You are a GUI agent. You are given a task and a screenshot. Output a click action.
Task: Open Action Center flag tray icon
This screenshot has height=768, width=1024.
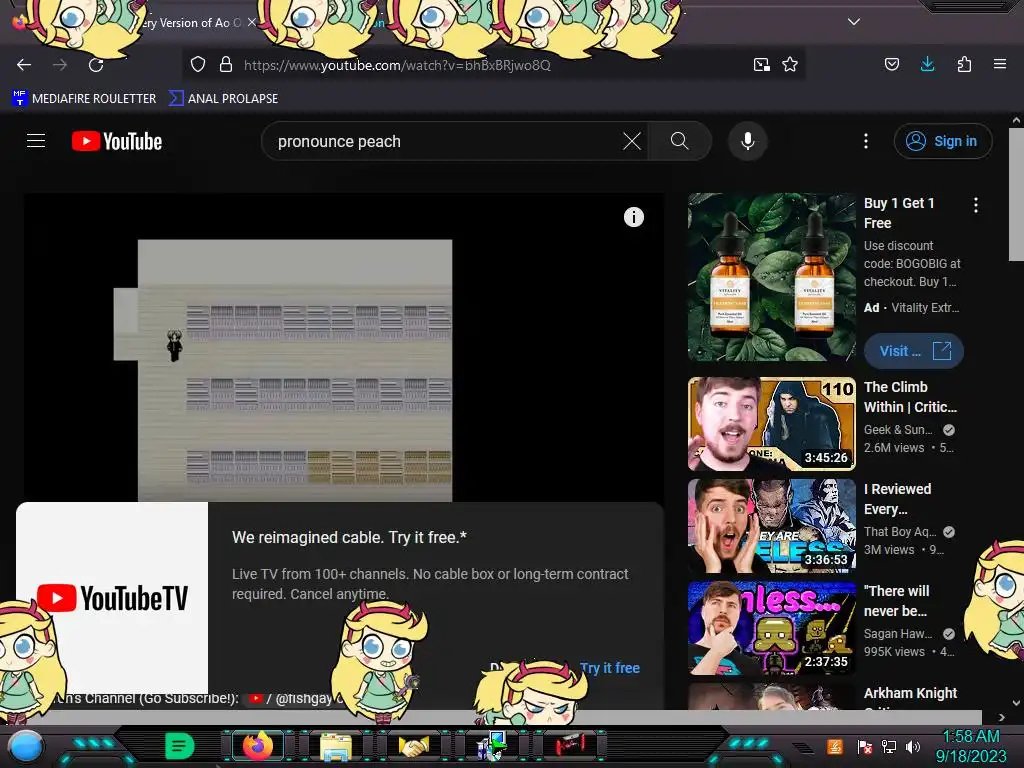click(x=865, y=746)
